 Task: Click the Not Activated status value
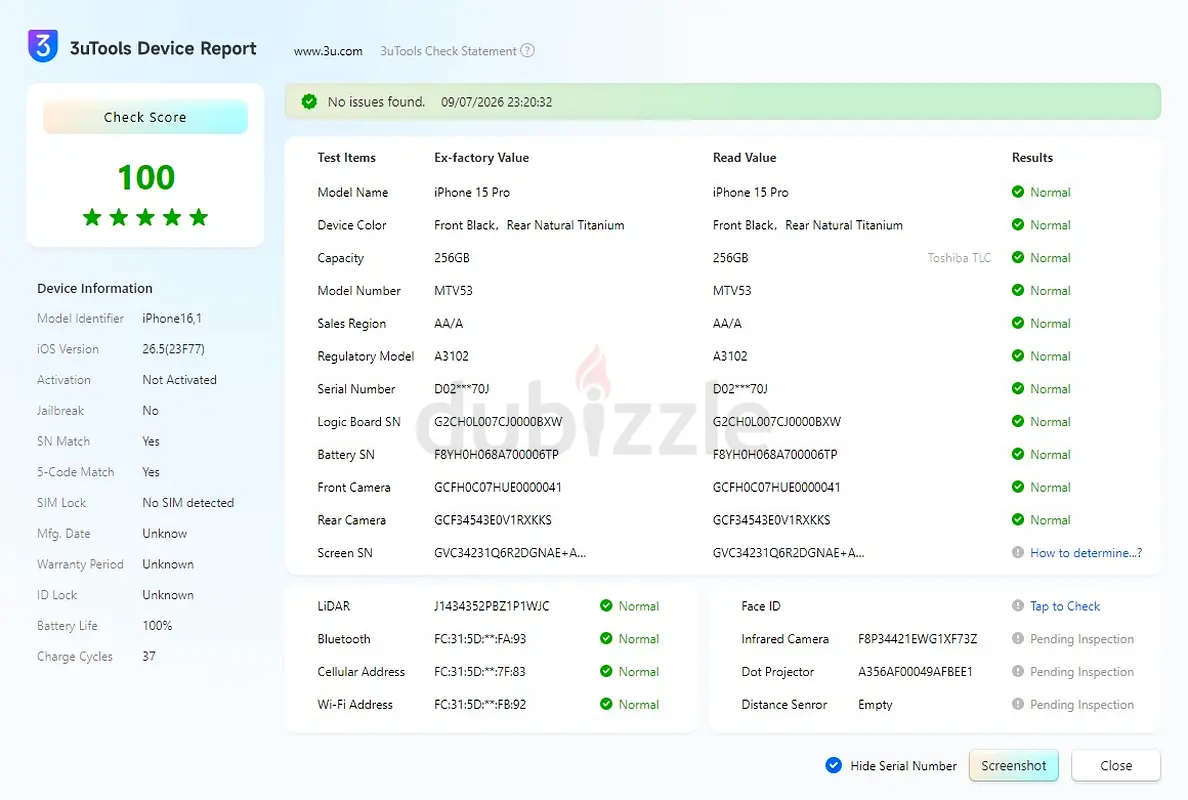tap(180, 380)
